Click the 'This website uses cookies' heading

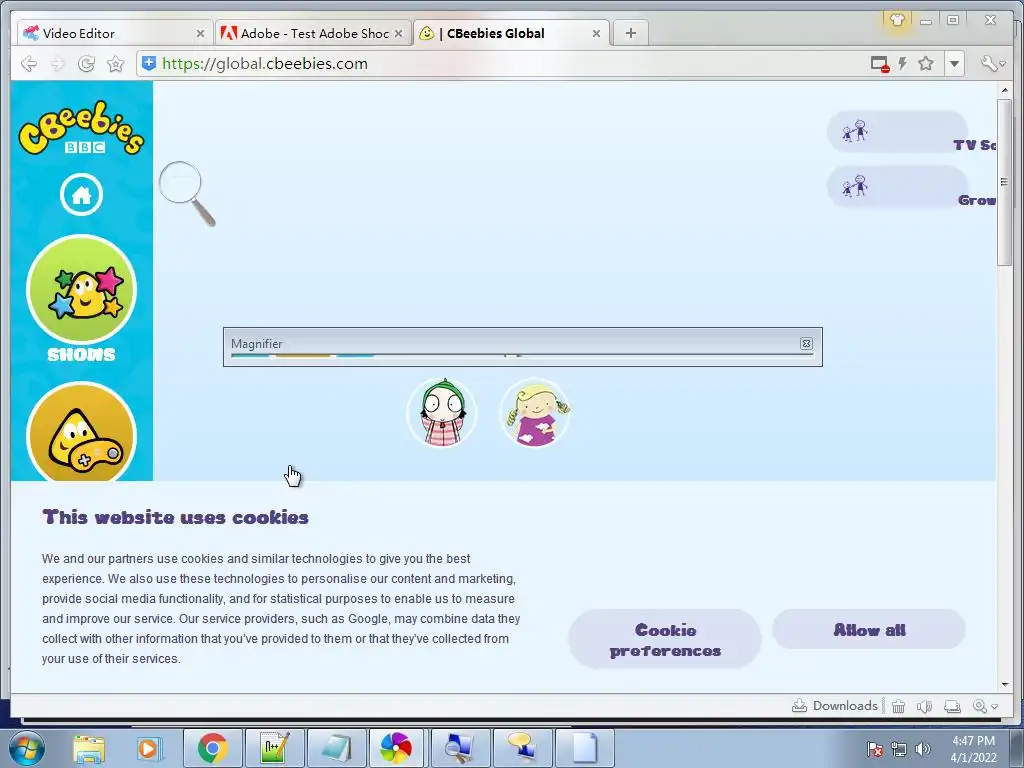coord(176,517)
